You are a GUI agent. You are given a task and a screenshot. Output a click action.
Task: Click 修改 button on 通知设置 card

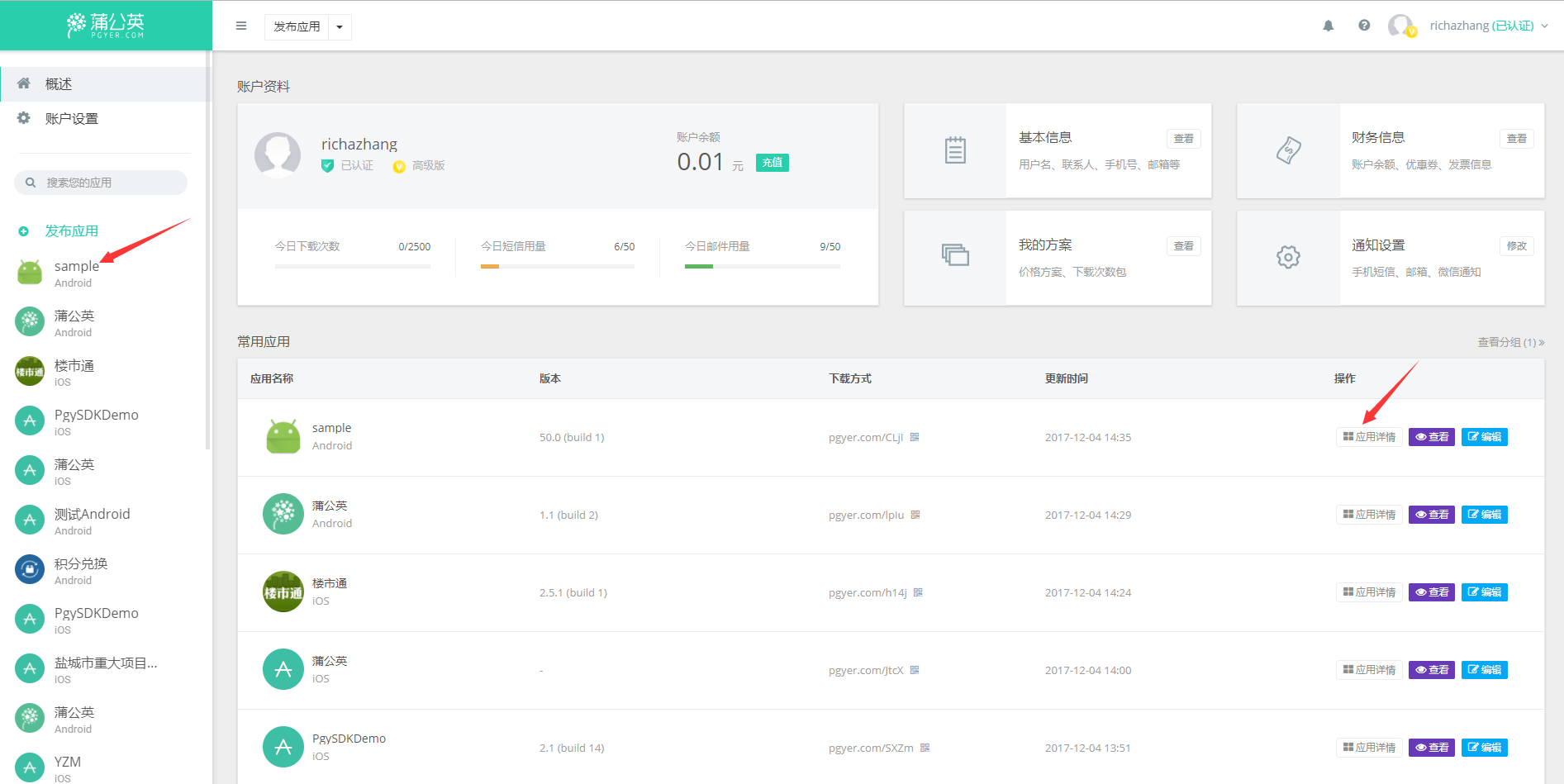(x=1516, y=246)
